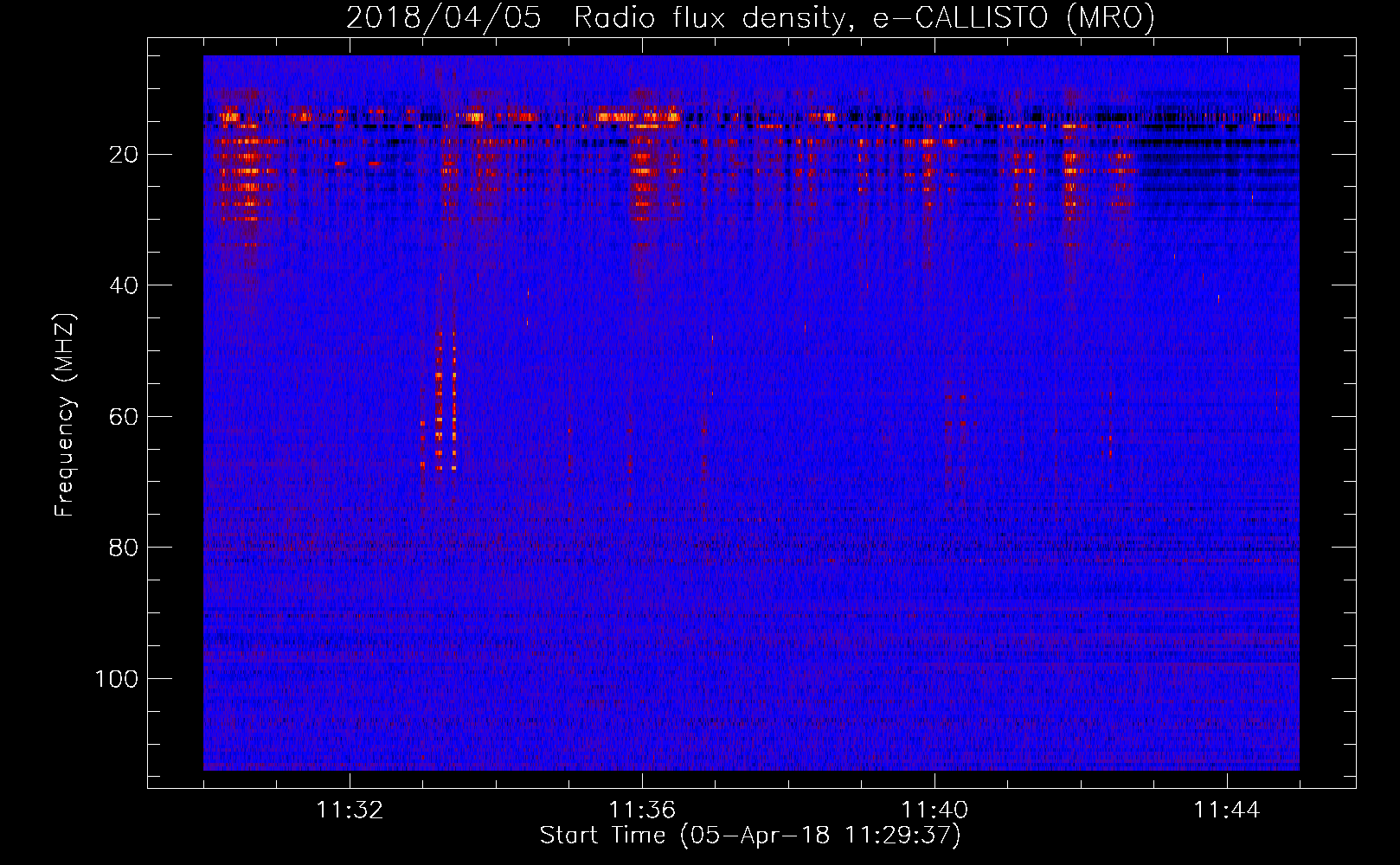Click the y-axis tick label '80'
Screen dimensions: 1400x865
124,548
